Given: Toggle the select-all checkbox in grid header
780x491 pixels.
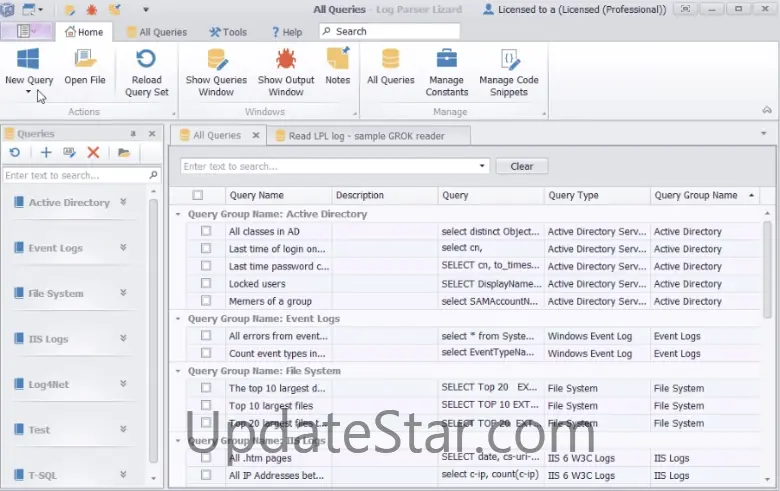Looking at the screenshot, I should point(198,196).
